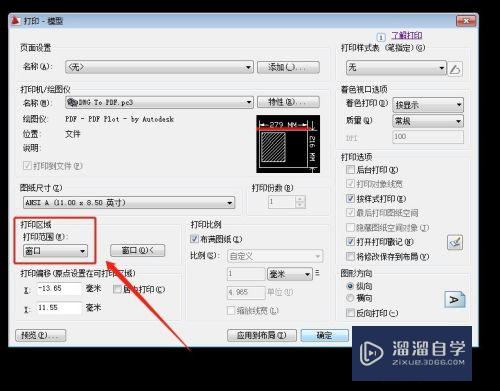Open the 质量 常规 dropdown
This screenshot has height=391, width=500.
(x=428, y=121)
